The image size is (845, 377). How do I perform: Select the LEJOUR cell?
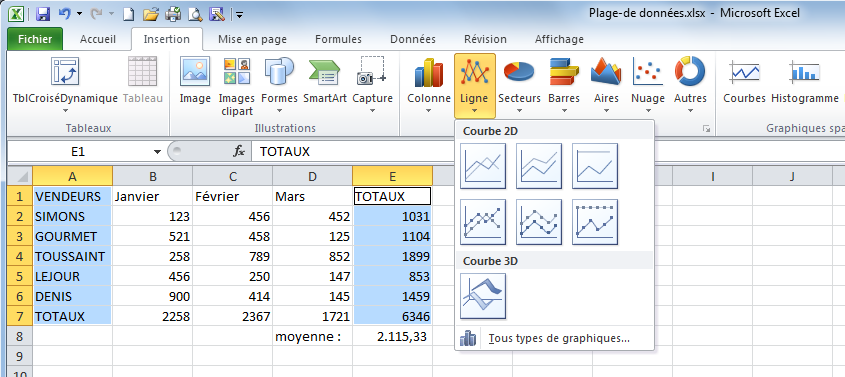pos(73,276)
